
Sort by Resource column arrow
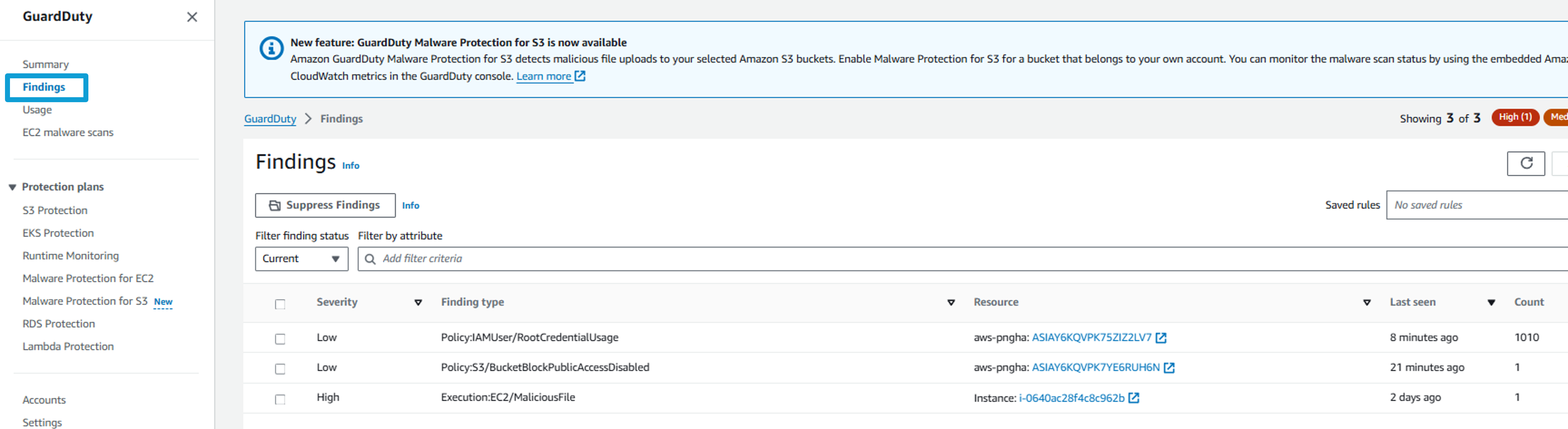tap(1367, 302)
